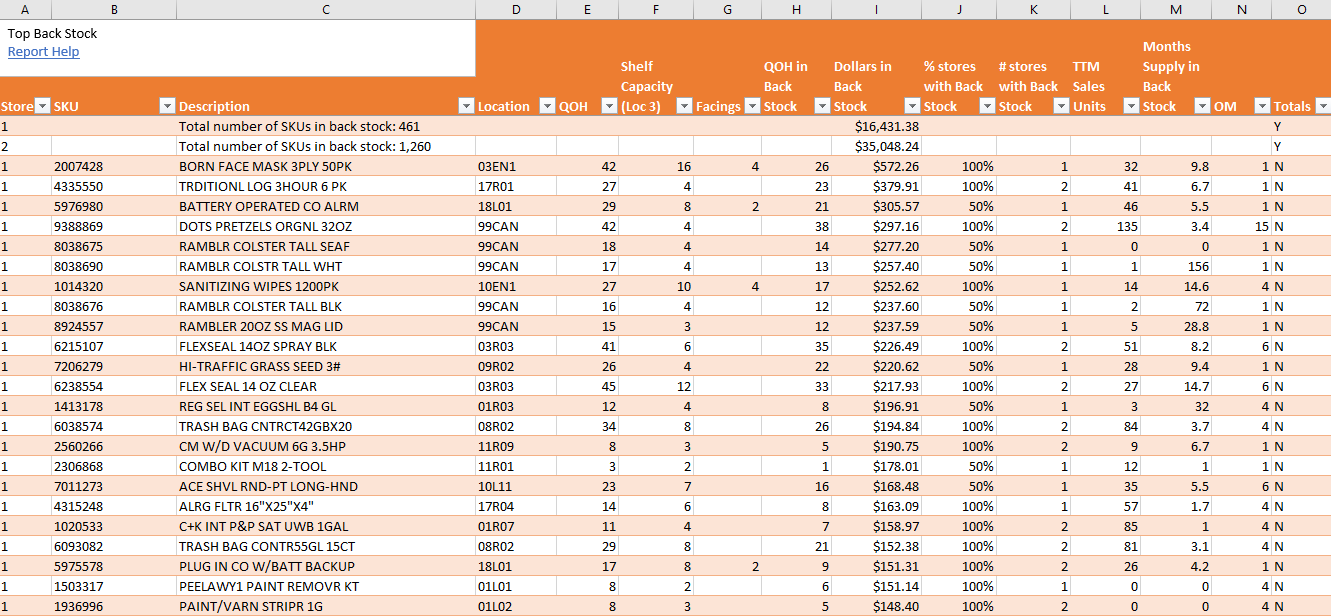Select location cell 01R07

click(x=516, y=526)
